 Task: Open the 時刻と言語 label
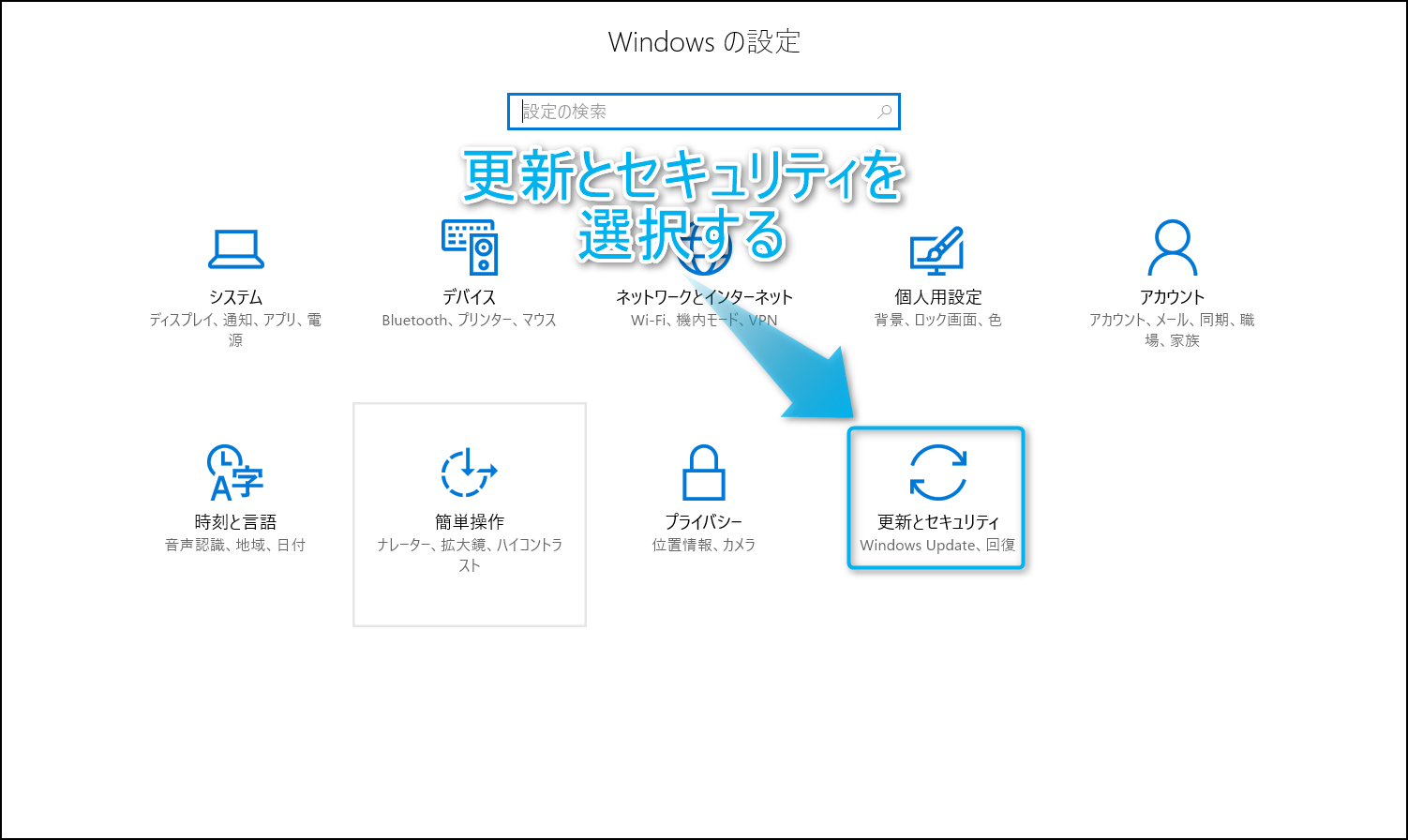point(235,522)
